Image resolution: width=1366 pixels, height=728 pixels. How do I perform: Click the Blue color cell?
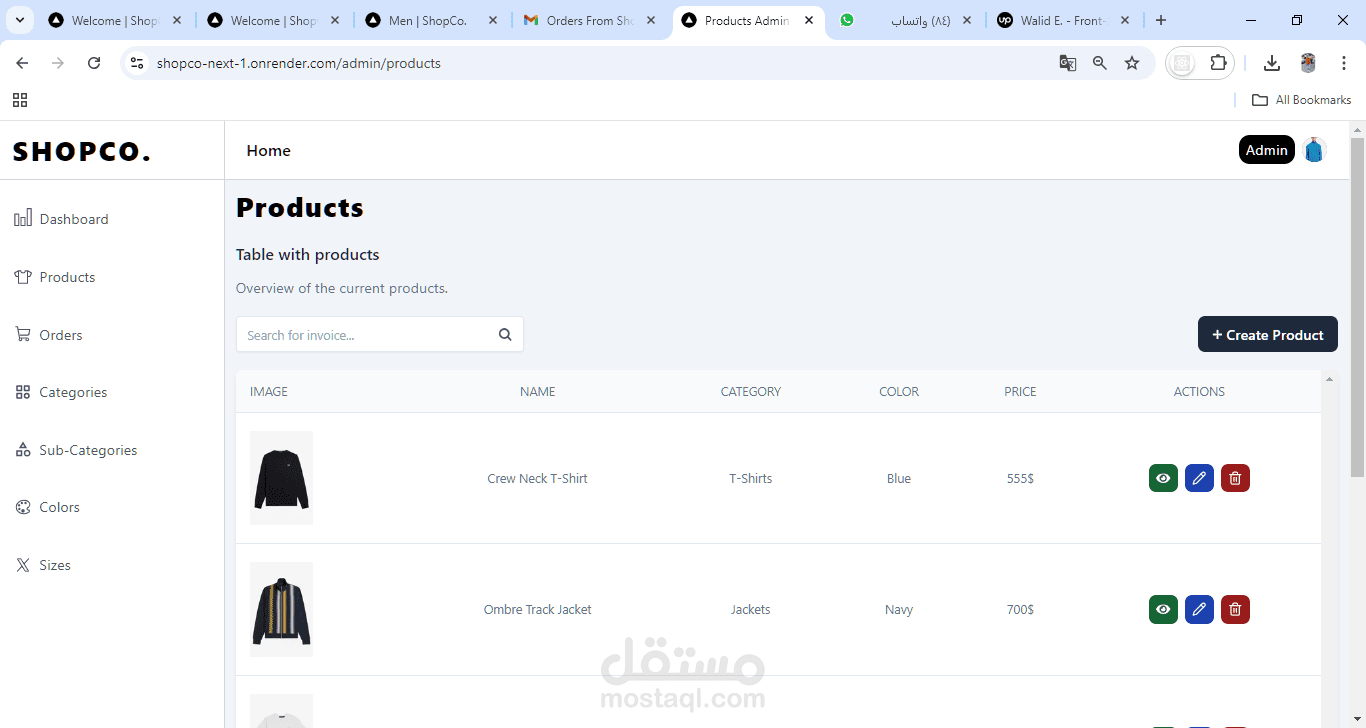pos(898,478)
